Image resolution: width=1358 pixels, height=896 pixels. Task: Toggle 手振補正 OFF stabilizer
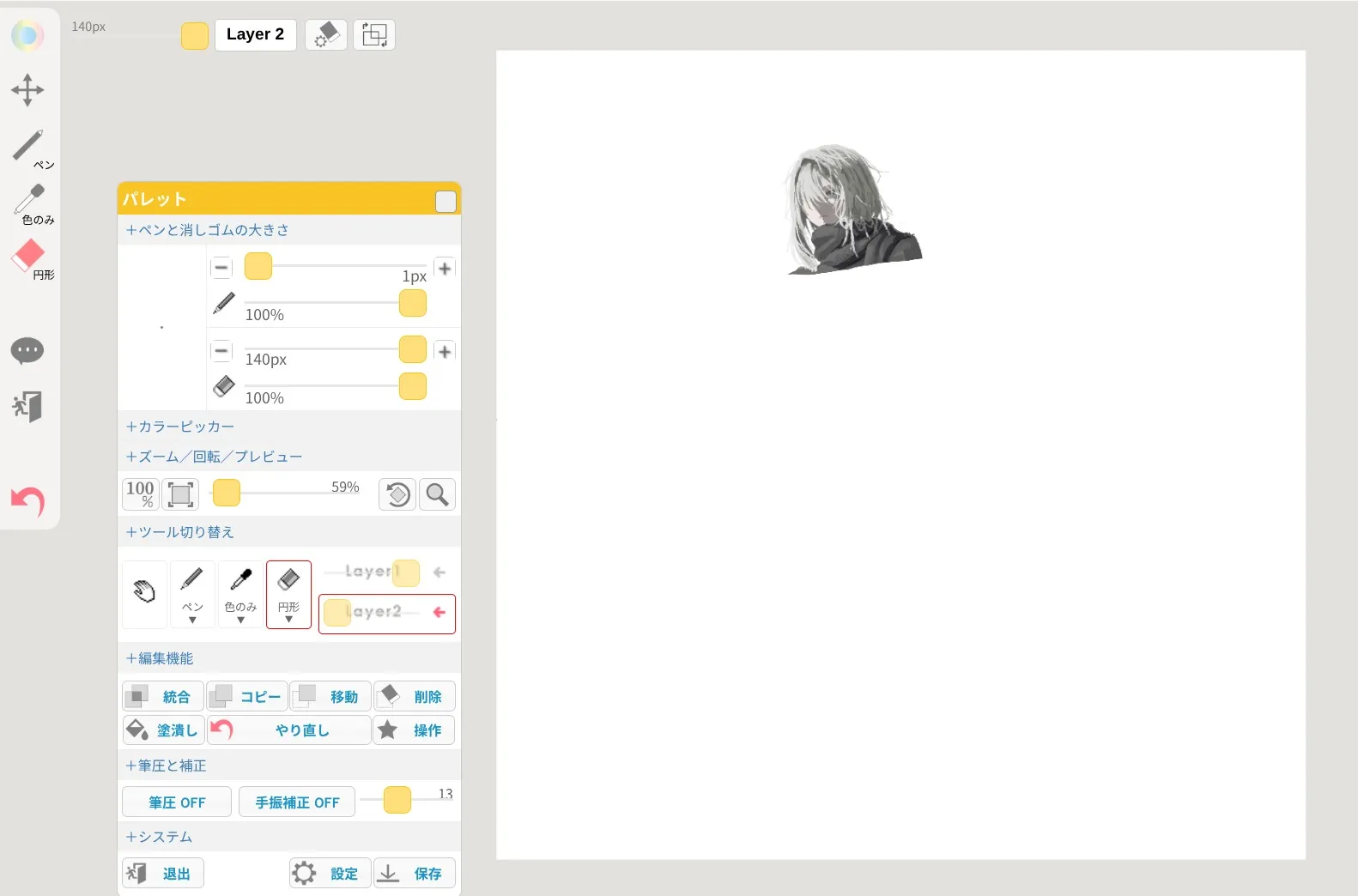[297, 802]
